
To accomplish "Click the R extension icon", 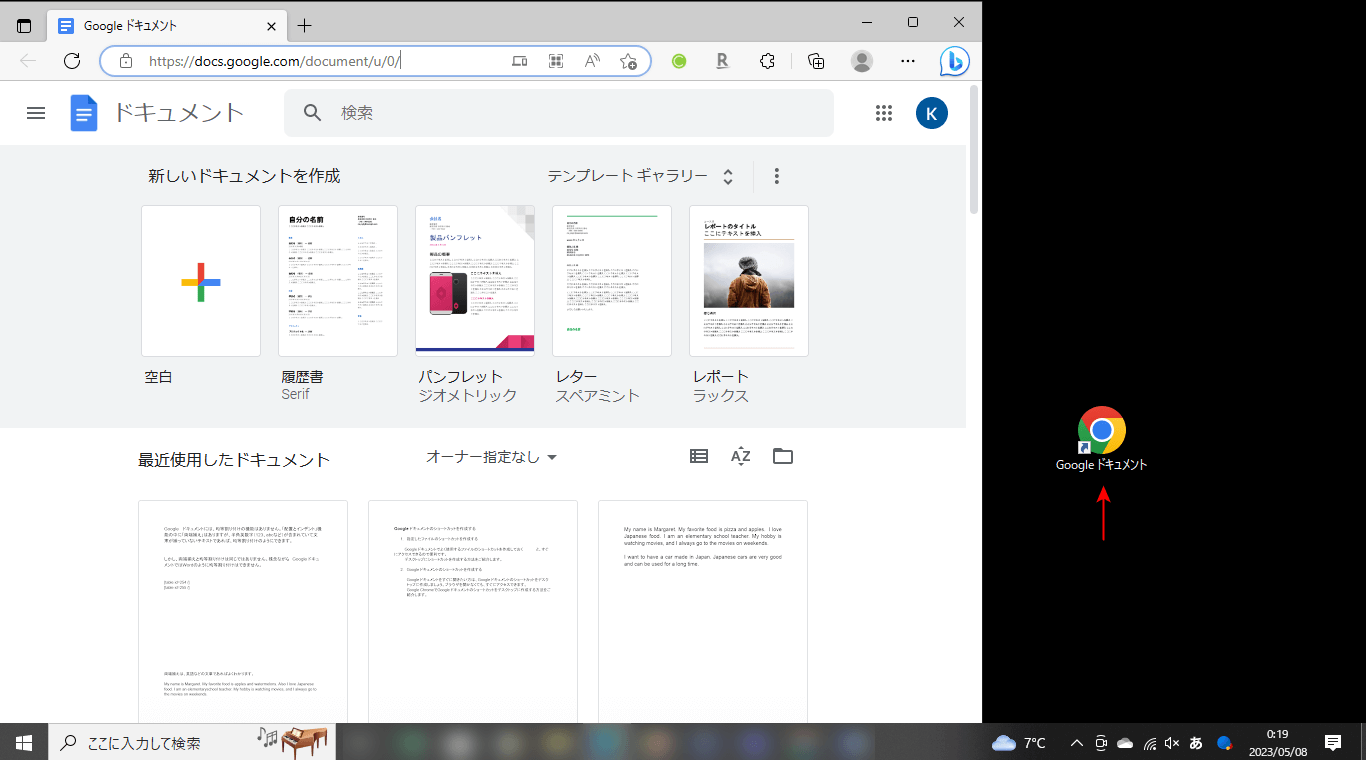I will tap(722, 61).
